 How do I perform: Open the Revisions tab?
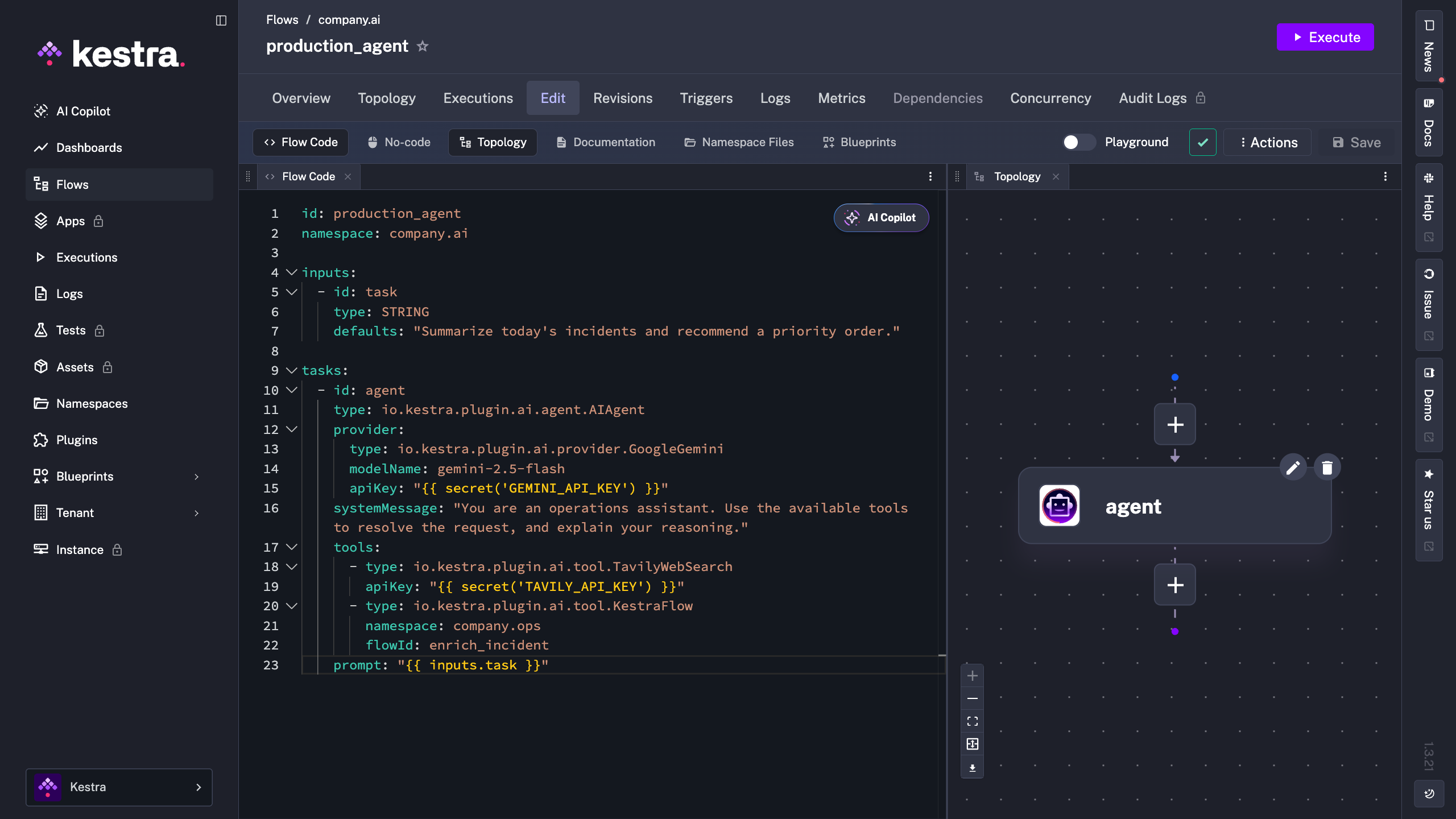click(x=623, y=98)
